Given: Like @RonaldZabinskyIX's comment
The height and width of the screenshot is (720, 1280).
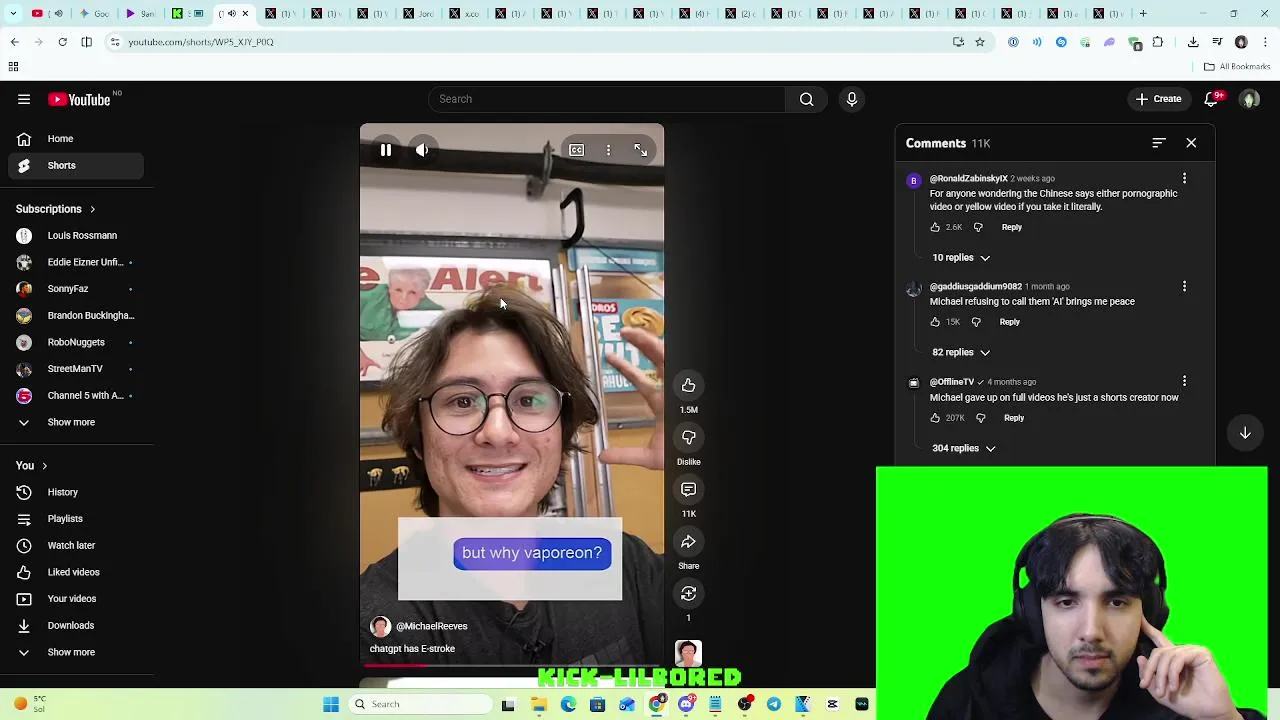Looking at the screenshot, I should pos(935,227).
